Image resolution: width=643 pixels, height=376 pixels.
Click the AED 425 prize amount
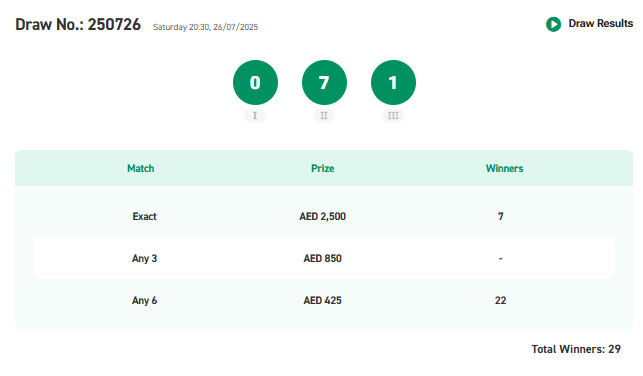(322, 301)
